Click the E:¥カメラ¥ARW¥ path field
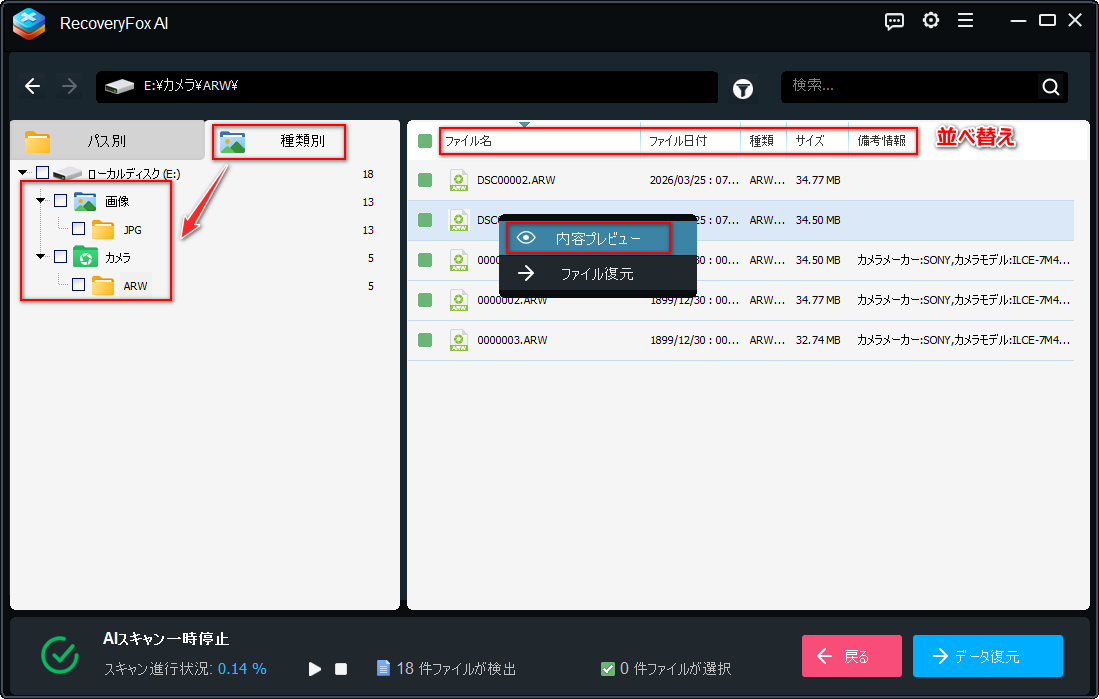The height and width of the screenshot is (699, 1099). [407, 86]
